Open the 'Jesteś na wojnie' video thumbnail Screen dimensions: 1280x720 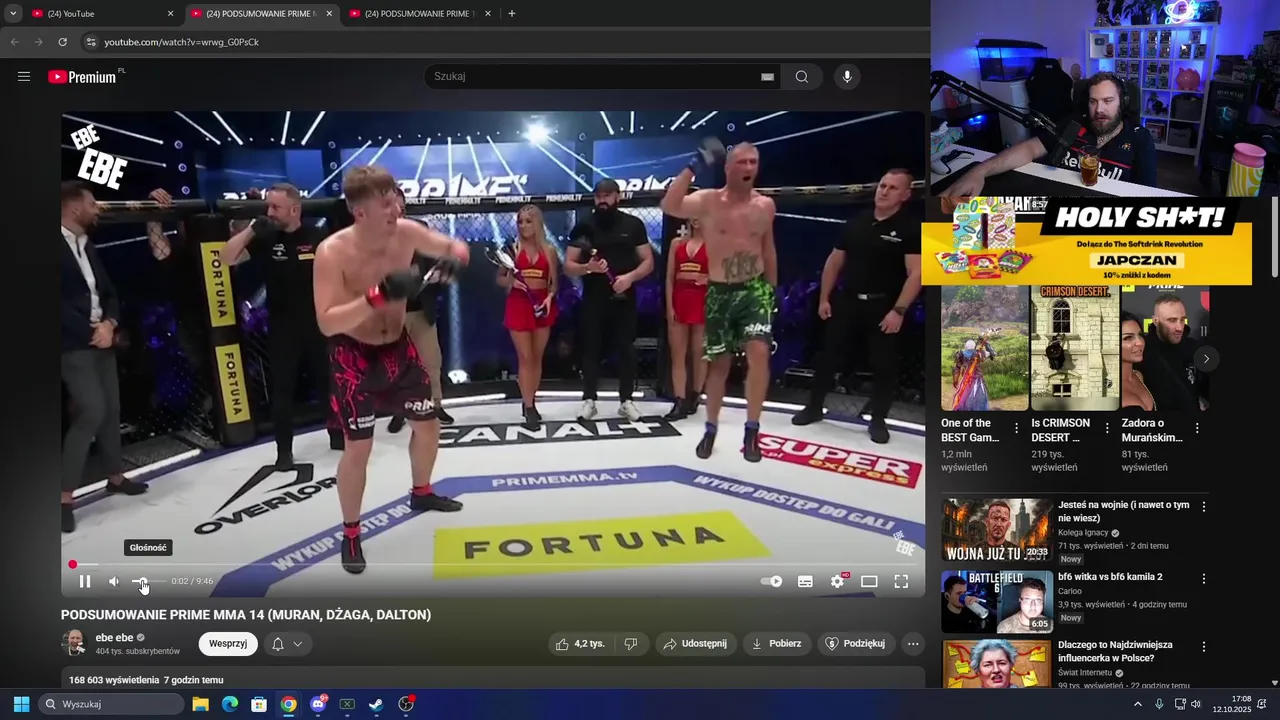pyautogui.click(x=997, y=531)
